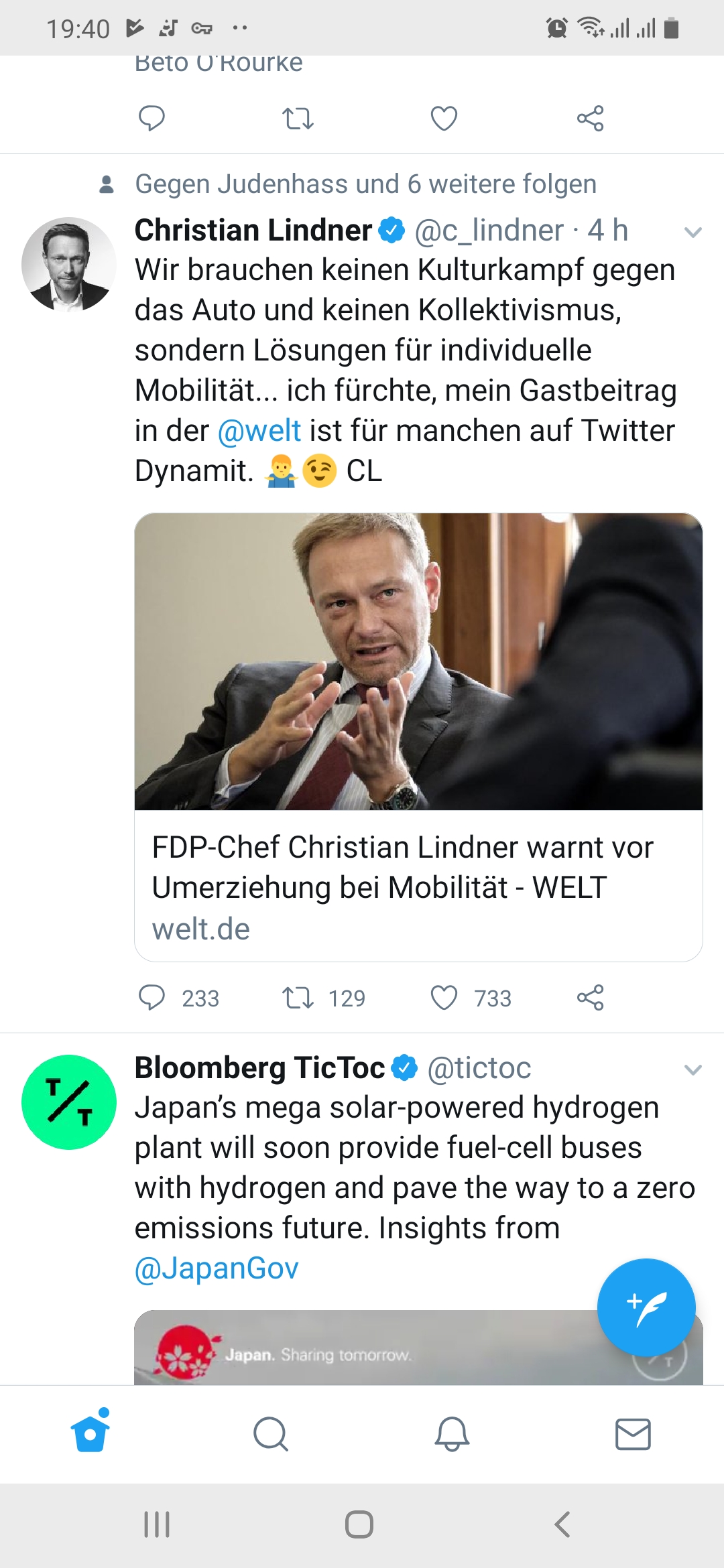Share Christian Lindner's tweet
The height and width of the screenshot is (1568, 724).
click(x=591, y=998)
